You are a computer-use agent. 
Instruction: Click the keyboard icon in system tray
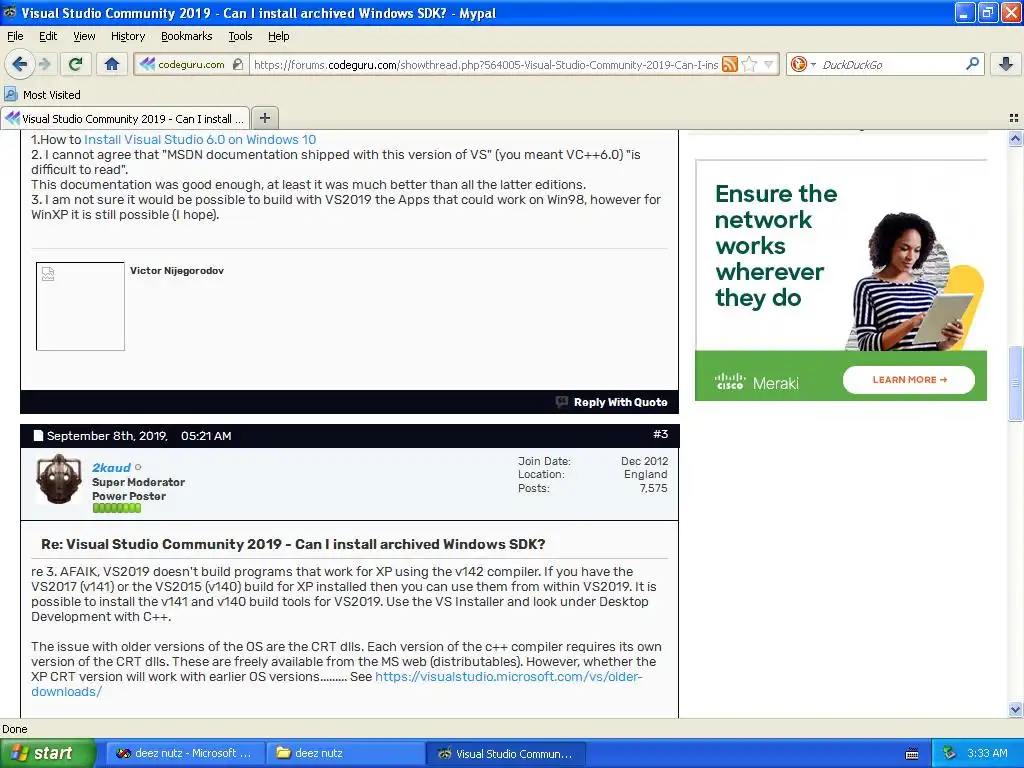click(x=912, y=754)
